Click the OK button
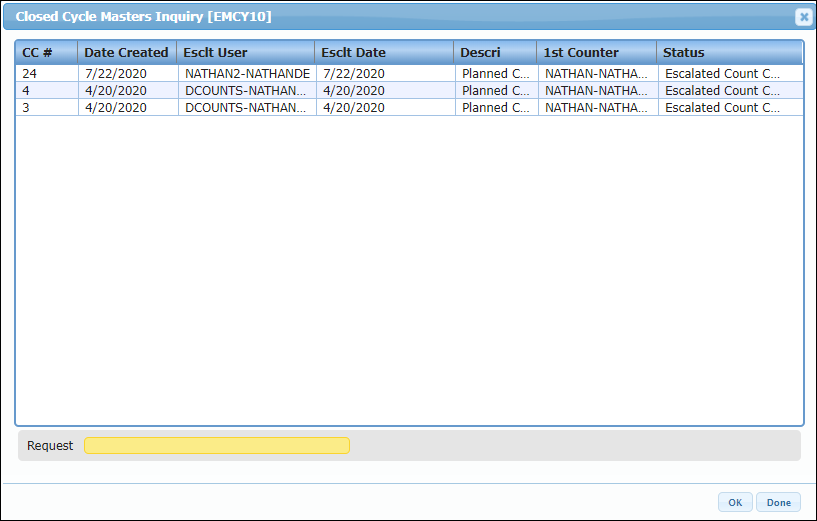Image resolution: width=817 pixels, height=521 pixels. tap(735, 502)
